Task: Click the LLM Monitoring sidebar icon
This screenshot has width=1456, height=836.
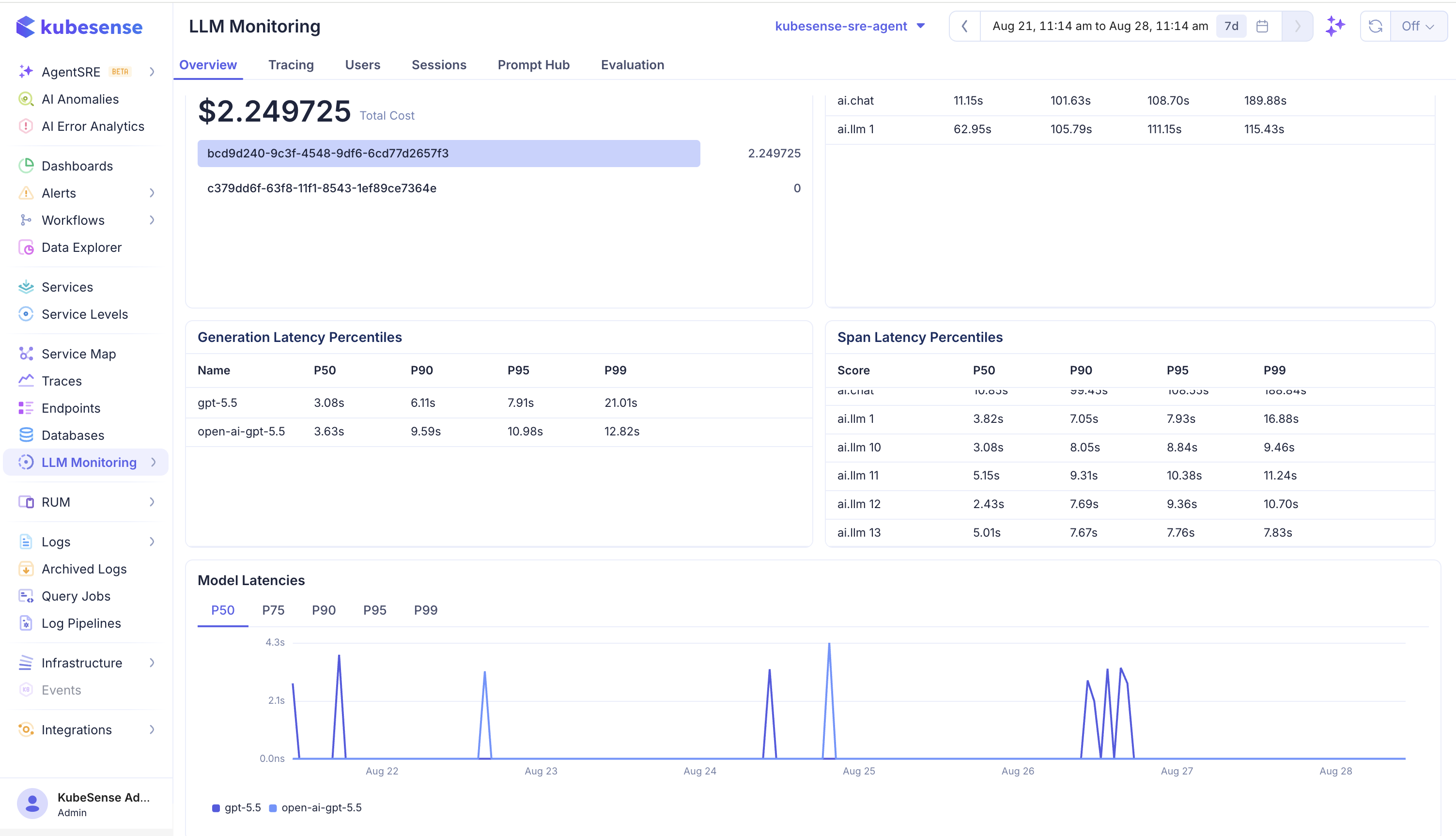Action: click(x=26, y=462)
